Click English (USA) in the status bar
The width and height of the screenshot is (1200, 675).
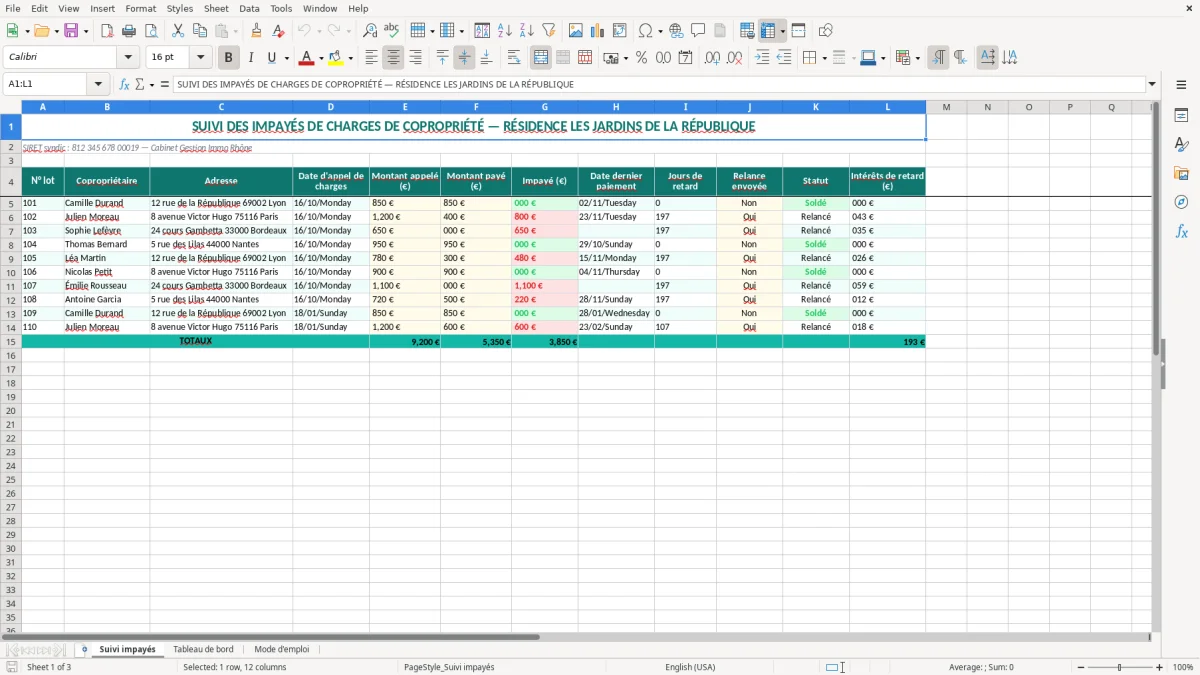click(690, 667)
